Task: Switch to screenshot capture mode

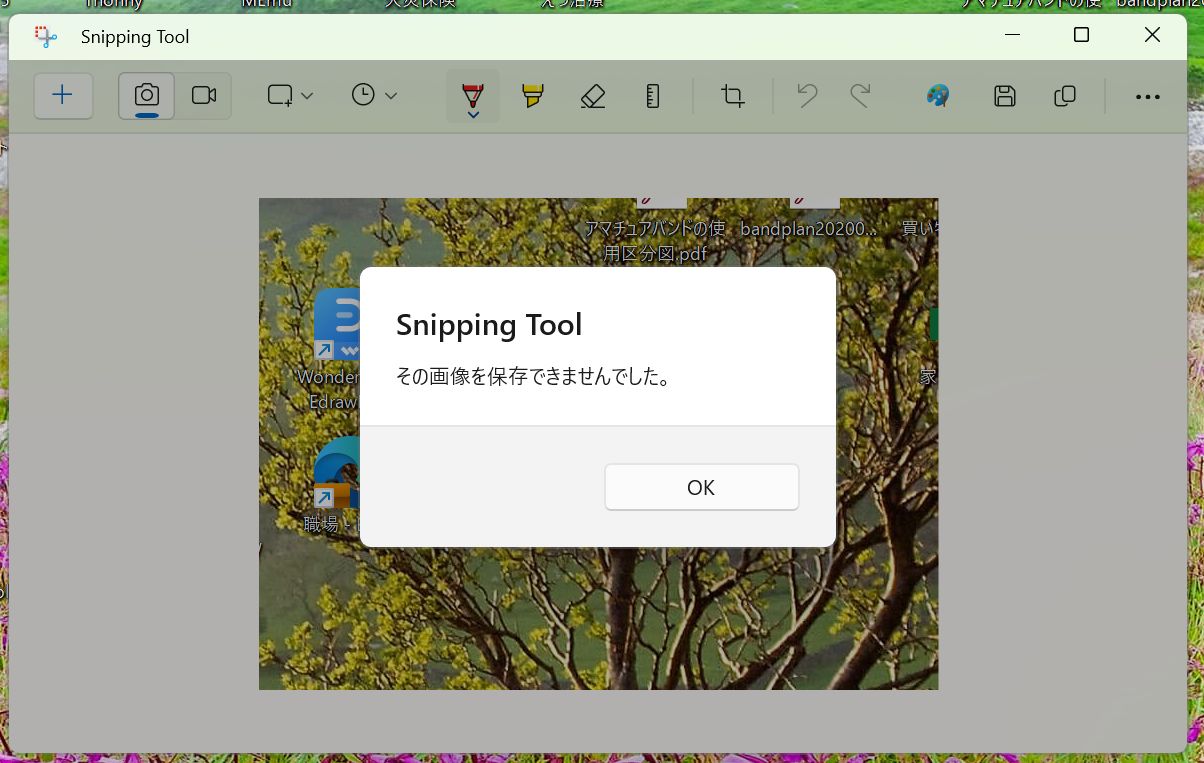Action: [147, 96]
